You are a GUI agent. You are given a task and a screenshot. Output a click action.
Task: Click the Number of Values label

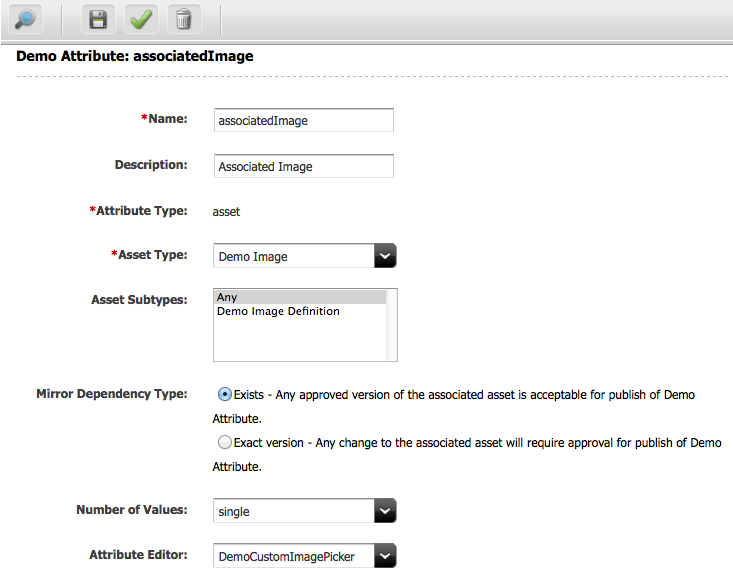(132, 509)
